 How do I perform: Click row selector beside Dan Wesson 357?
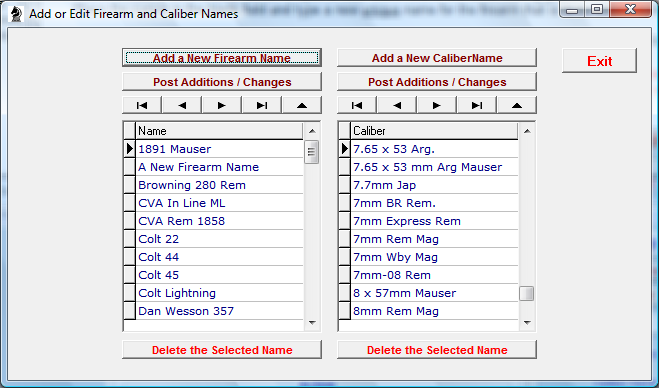coord(129,311)
